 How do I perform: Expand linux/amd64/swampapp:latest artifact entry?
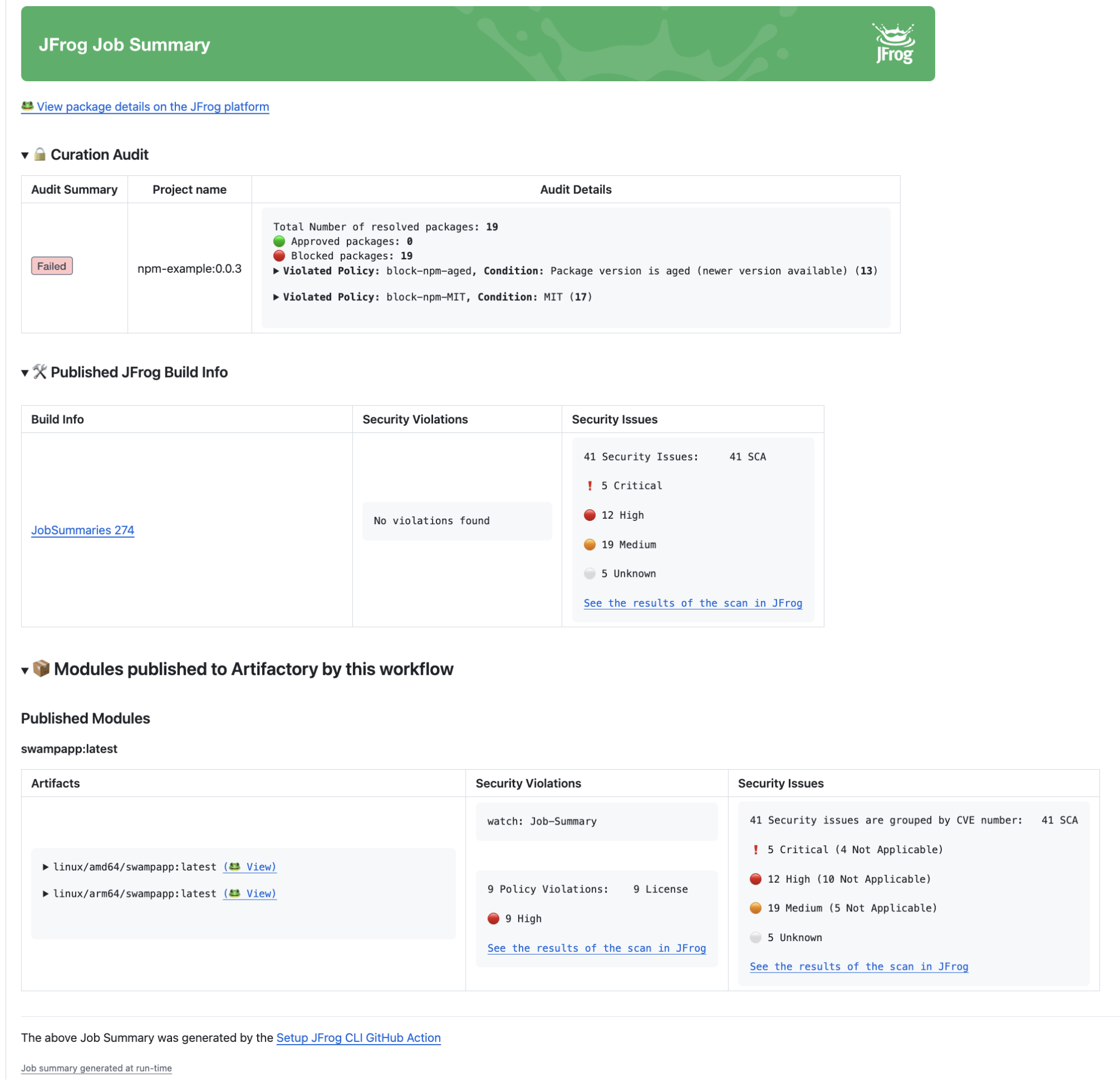click(45, 867)
